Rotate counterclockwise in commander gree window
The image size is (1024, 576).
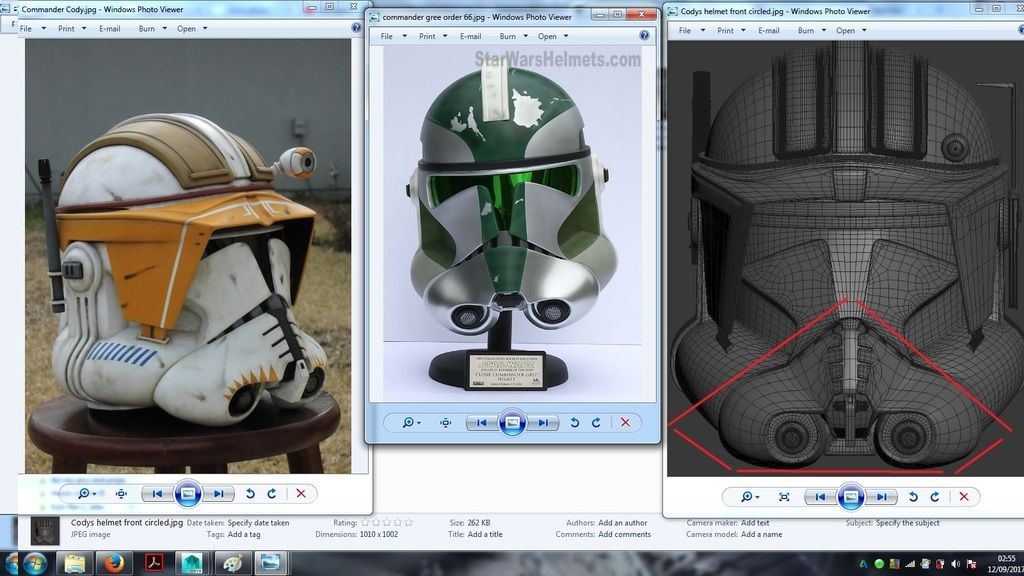(575, 423)
